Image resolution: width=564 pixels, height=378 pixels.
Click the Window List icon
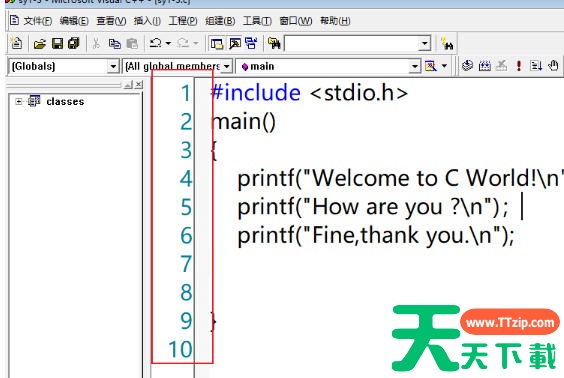(251, 43)
